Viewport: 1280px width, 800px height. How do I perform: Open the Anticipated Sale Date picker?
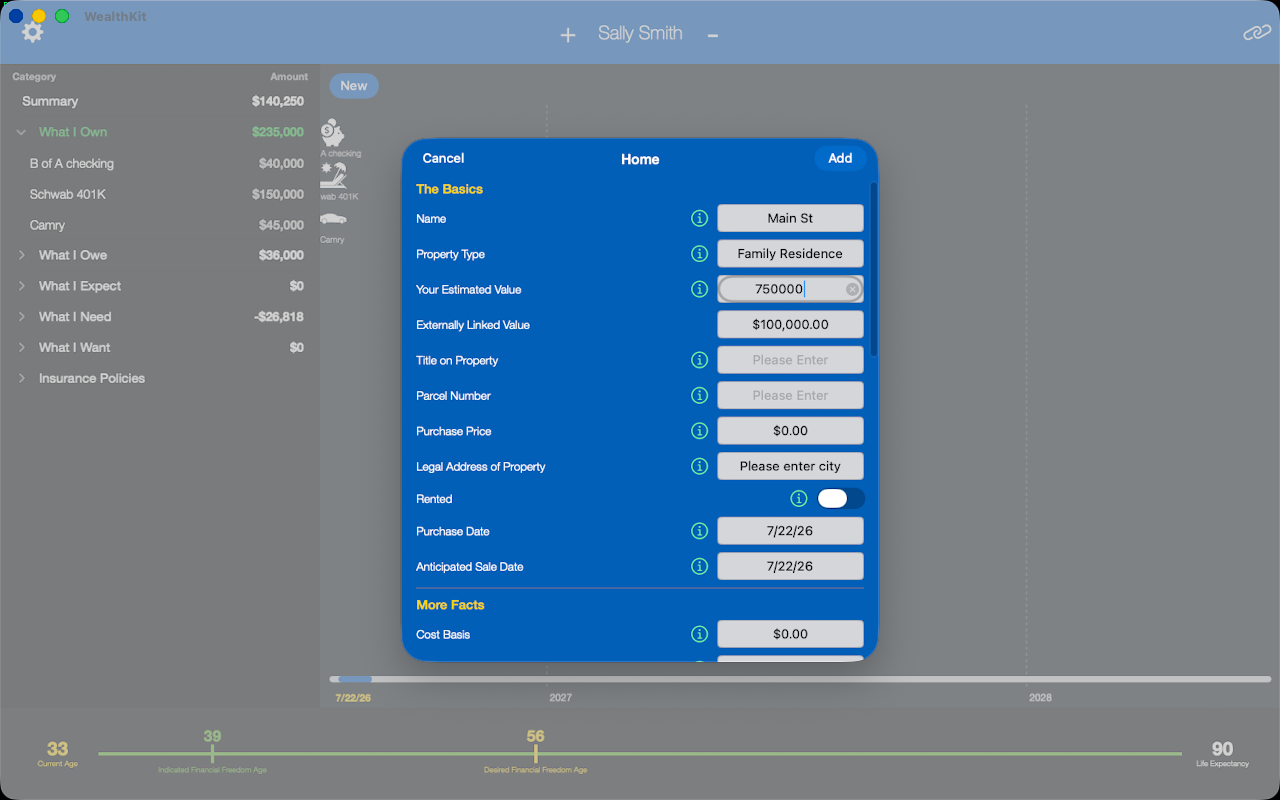point(790,566)
